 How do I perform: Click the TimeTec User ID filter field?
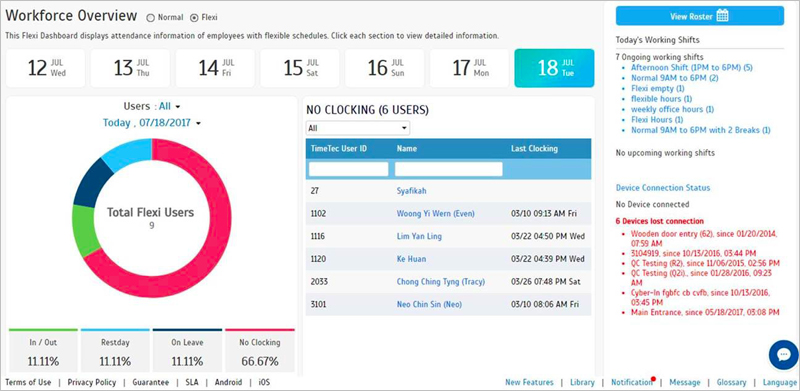[x=348, y=169]
